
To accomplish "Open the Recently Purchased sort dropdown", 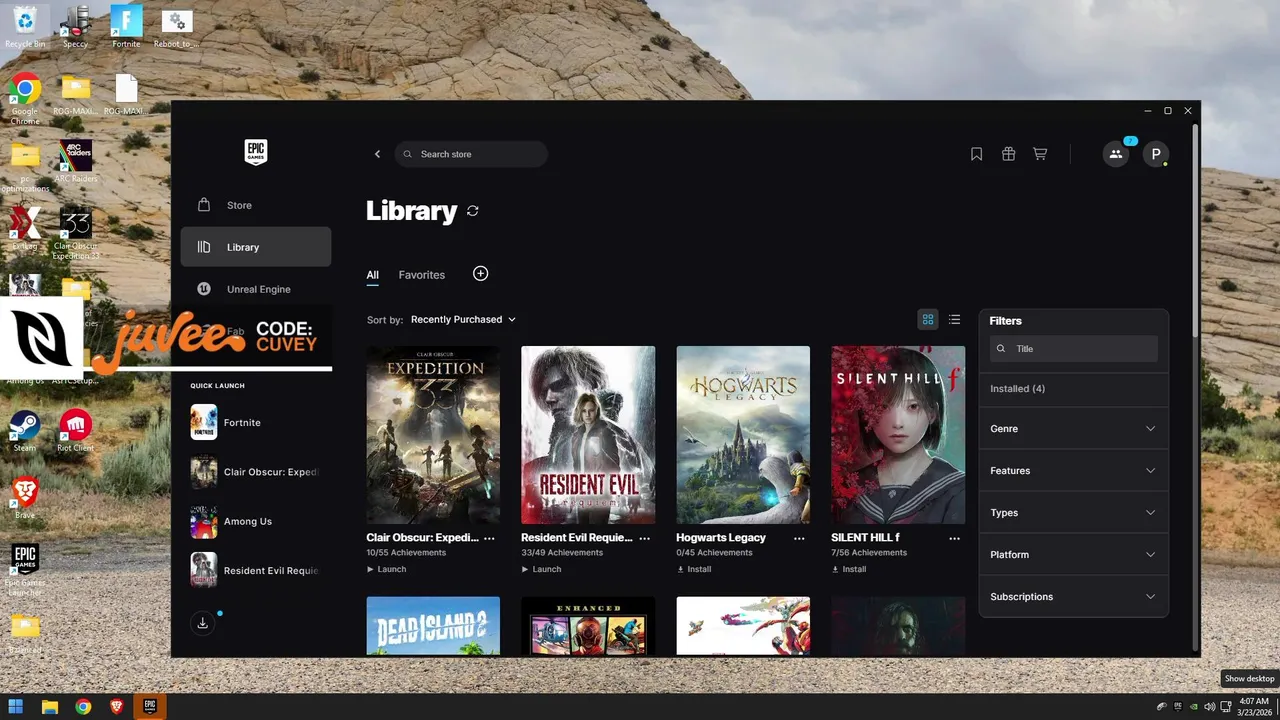I will 463,320.
